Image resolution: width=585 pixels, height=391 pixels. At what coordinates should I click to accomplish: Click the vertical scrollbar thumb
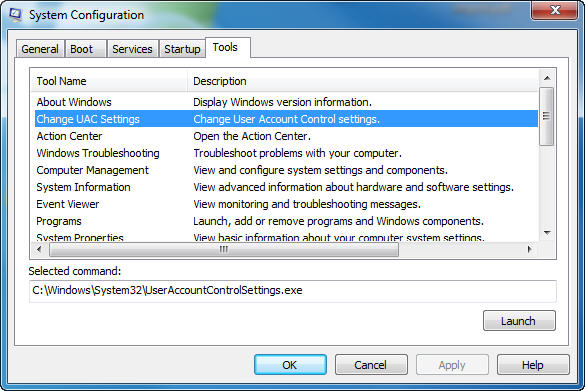click(547, 116)
